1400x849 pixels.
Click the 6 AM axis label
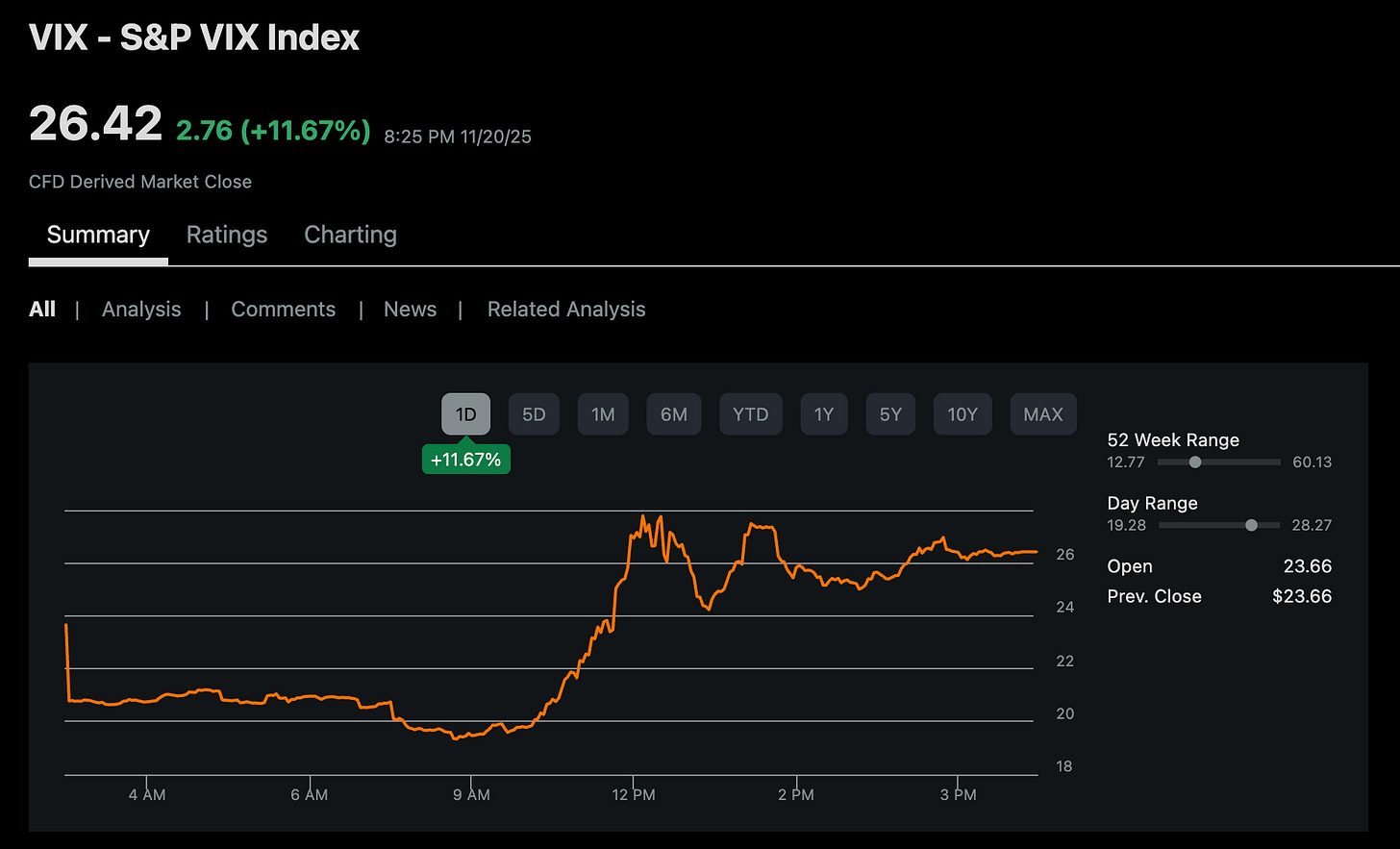(310, 795)
